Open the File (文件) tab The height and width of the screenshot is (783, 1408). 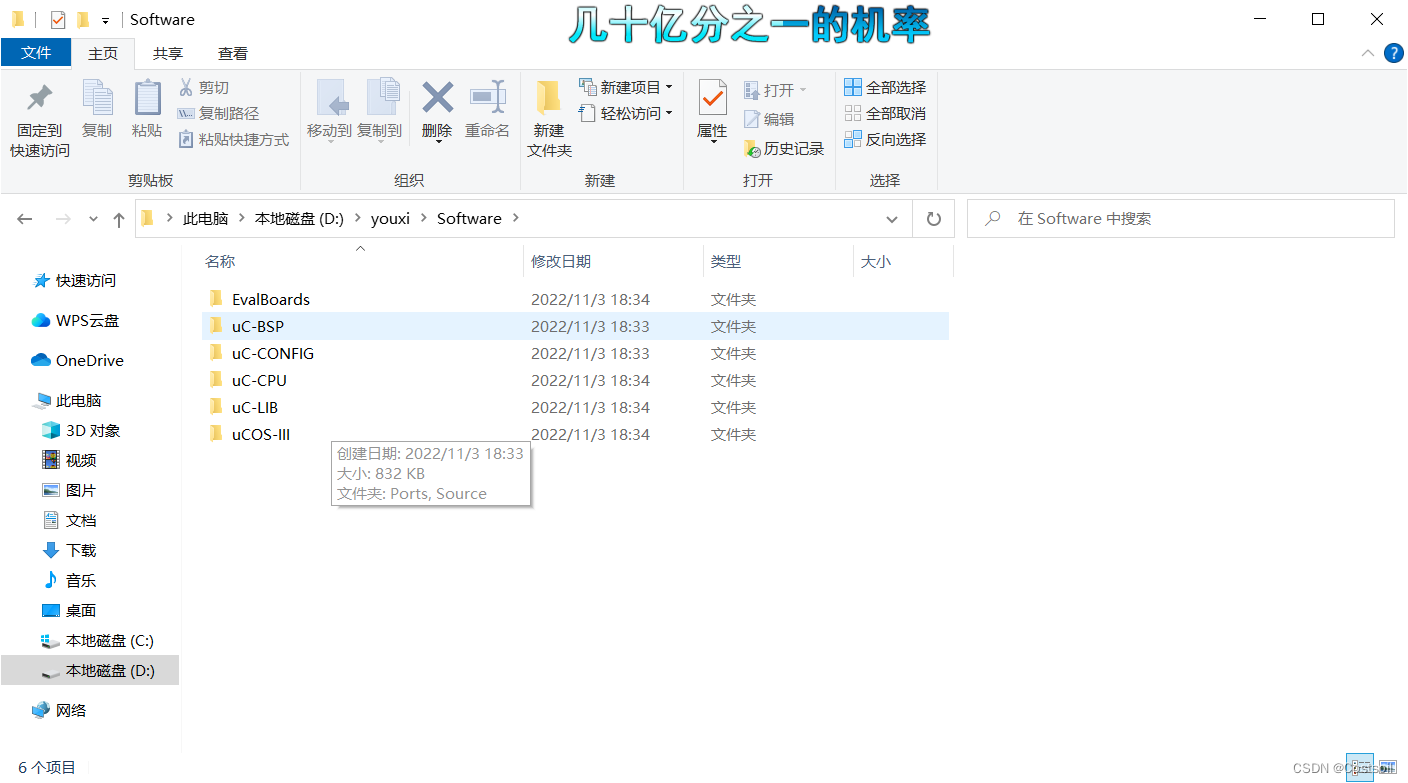click(36, 53)
